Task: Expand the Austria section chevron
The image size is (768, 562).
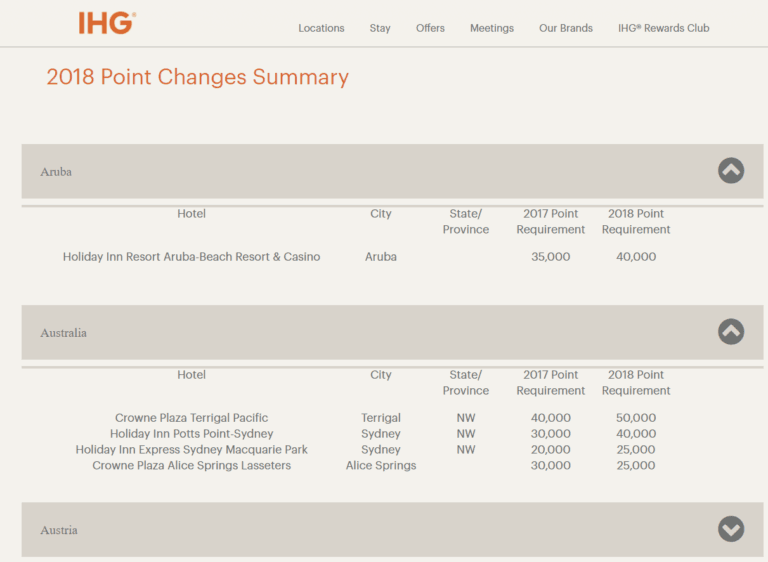Action: tap(730, 529)
